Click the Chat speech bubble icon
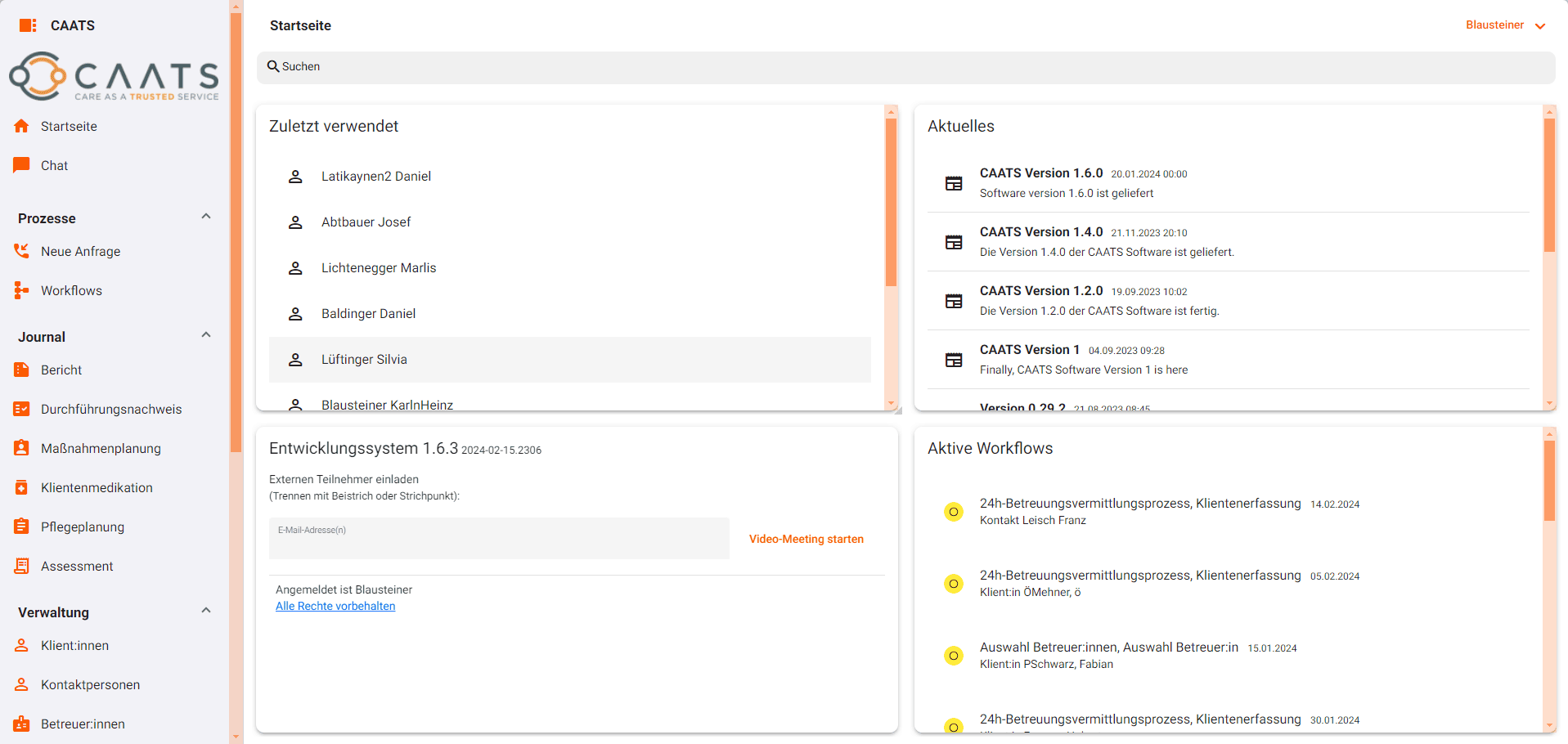 22,165
